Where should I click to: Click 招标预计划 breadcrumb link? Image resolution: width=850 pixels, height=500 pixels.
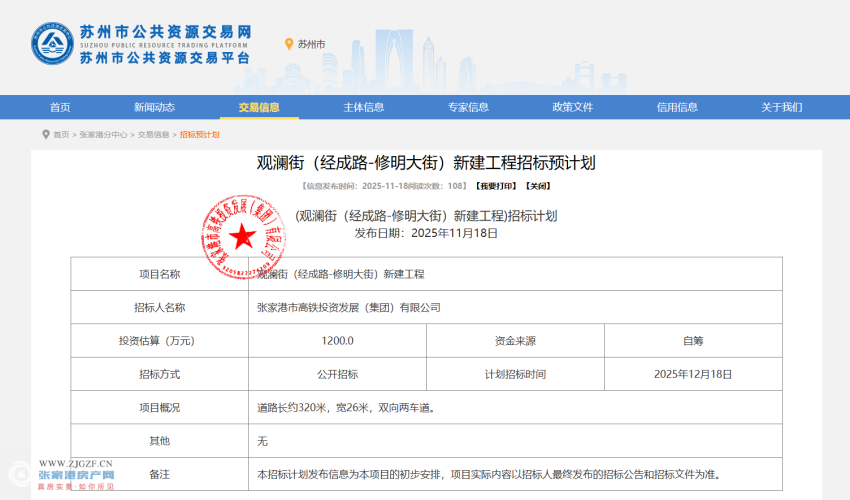coord(199,134)
